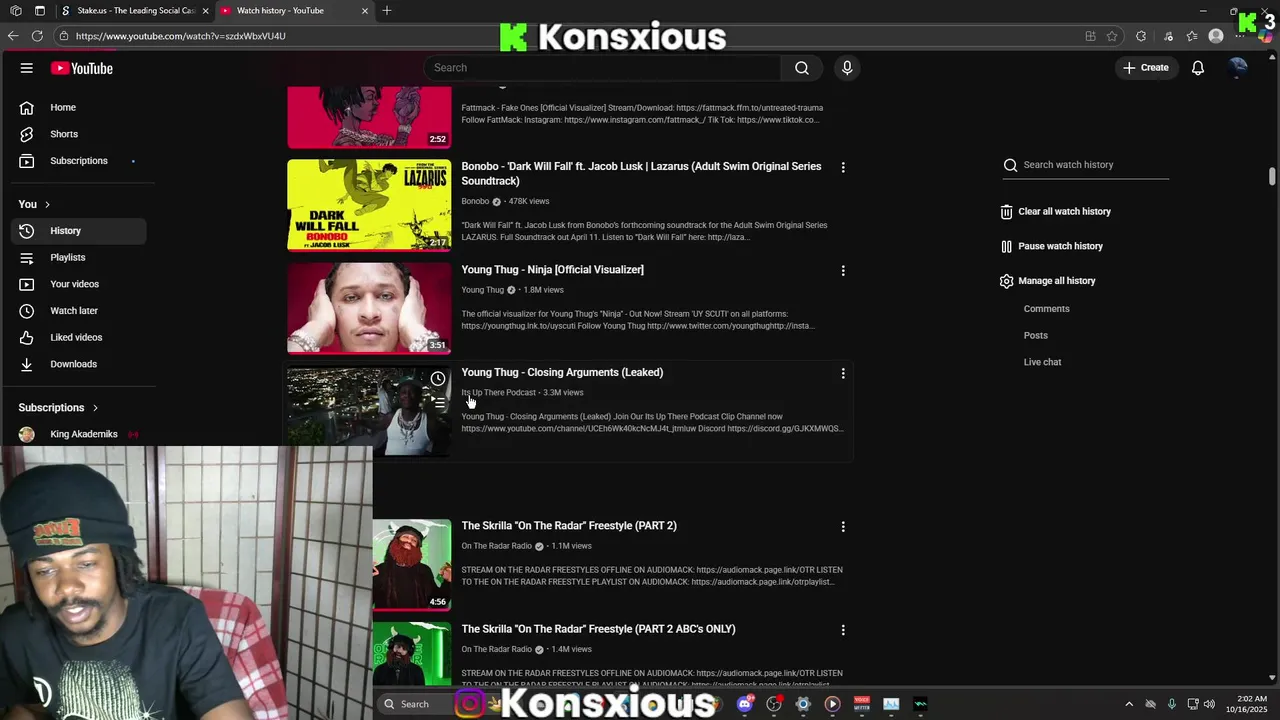1280x720 pixels.
Task: Open the Young Thug Ninja thumbnail
Action: pos(369,308)
